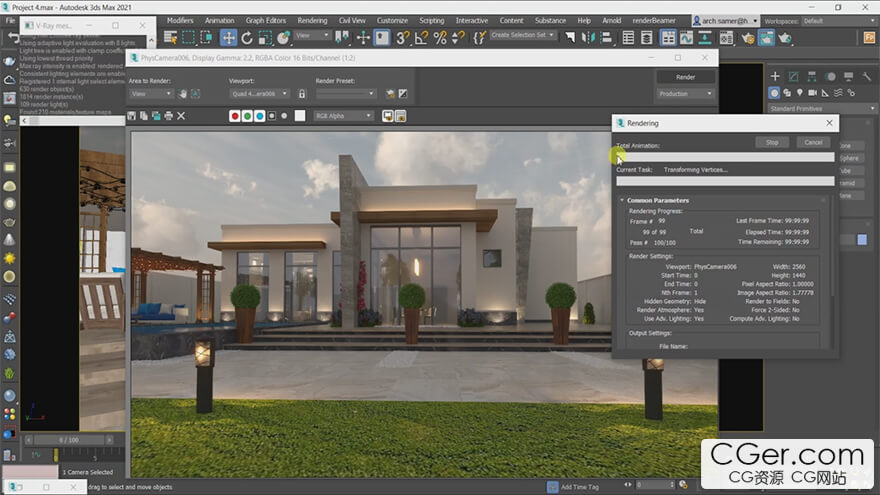The height and width of the screenshot is (495, 880).
Task: Click the Render Production teapot icon
Action: pyautogui.click(x=785, y=38)
